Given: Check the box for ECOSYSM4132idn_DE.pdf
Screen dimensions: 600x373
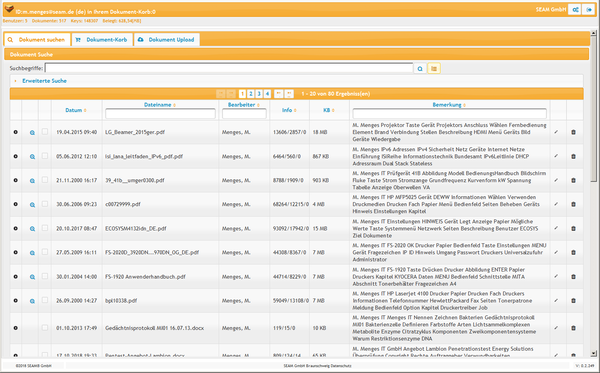Looking at the screenshot, I should [45, 228].
